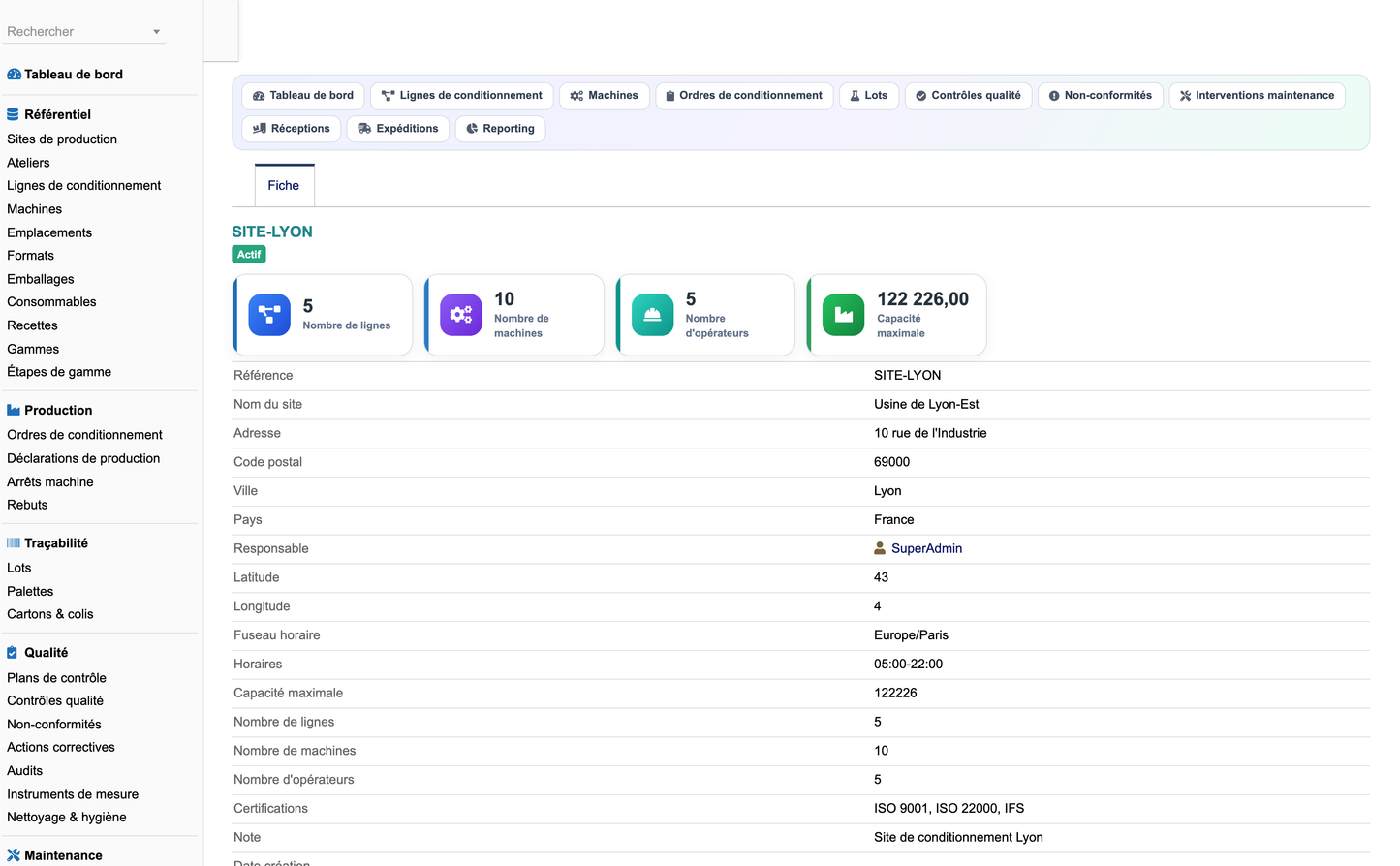This screenshot has width=1400, height=866.
Task: Click the exclamation icon in Non-conformités button
Action: pos(1054,96)
